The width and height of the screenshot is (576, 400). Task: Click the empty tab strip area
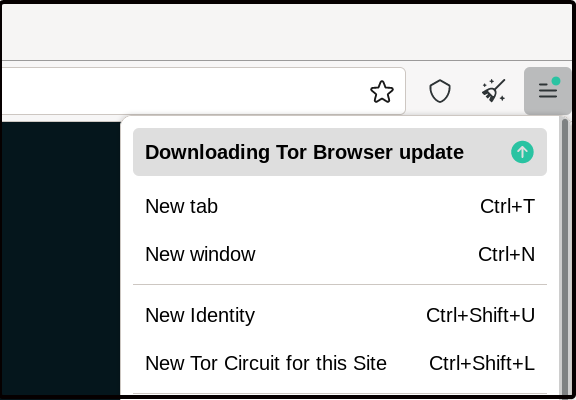point(287,32)
